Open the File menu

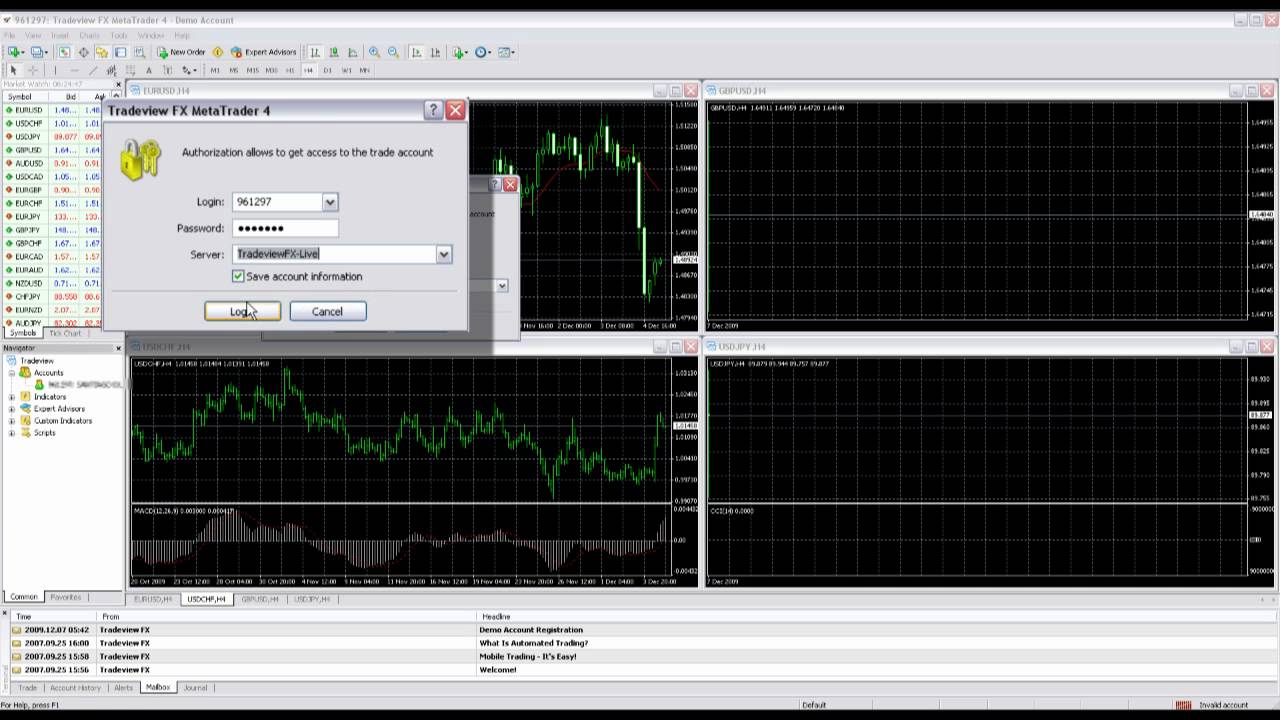tap(9, 35)
